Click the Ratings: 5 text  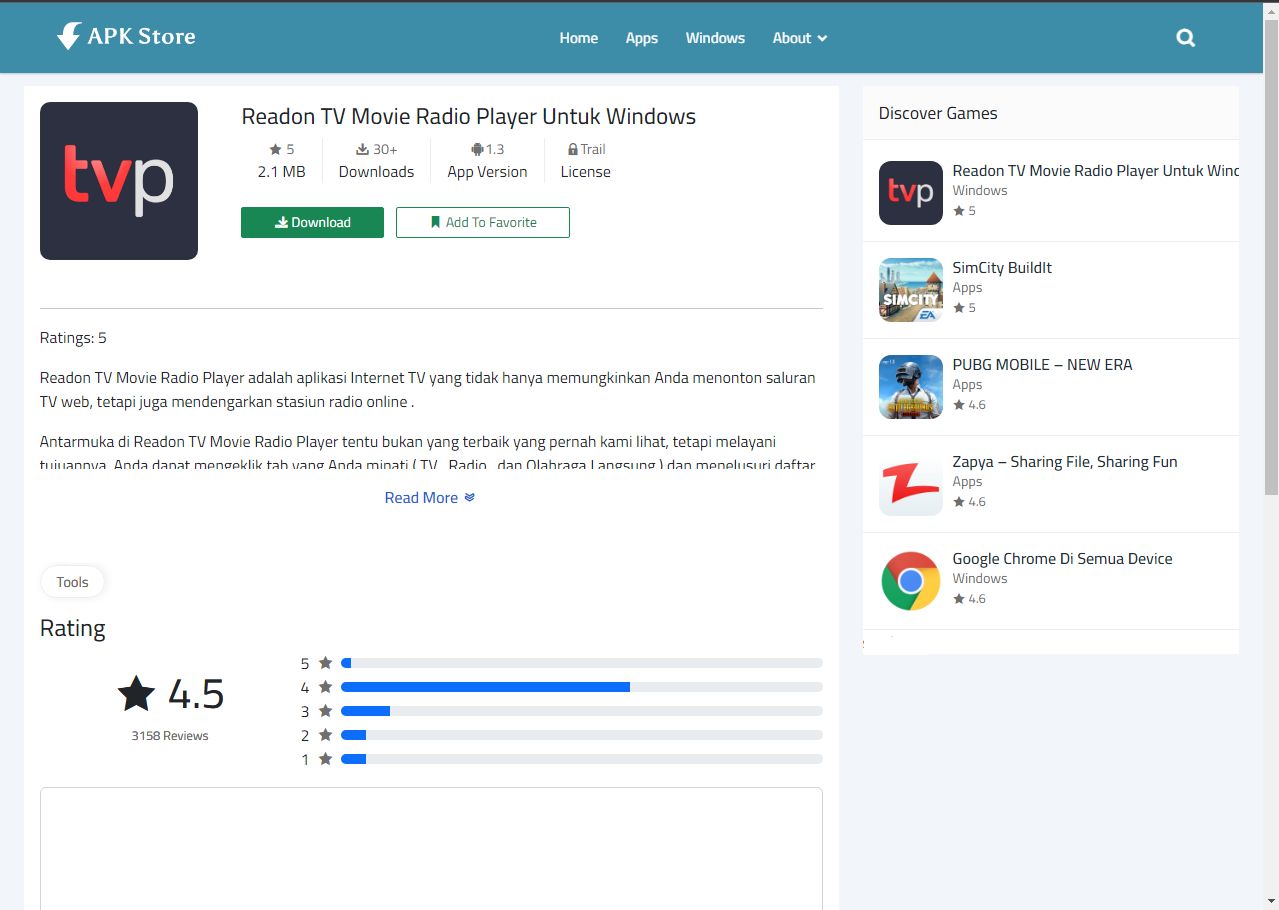(73, 338)
